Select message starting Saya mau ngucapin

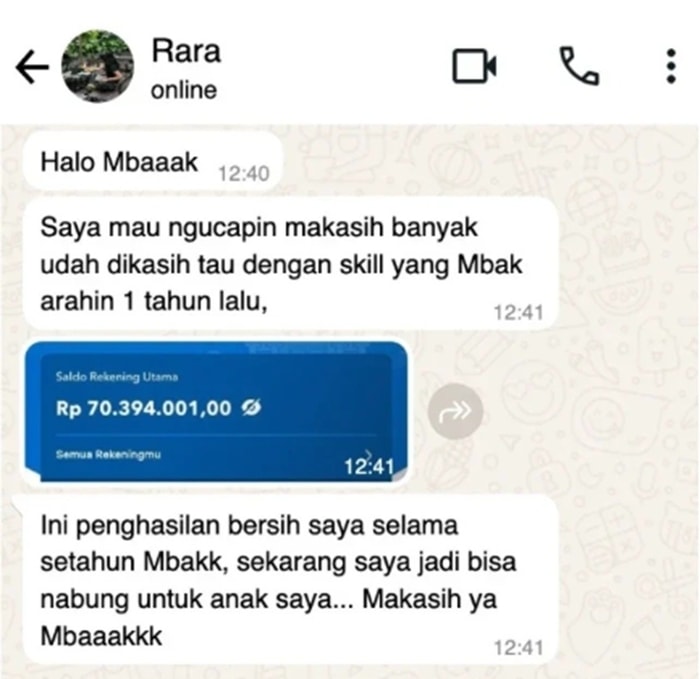(x=291, y=264)
